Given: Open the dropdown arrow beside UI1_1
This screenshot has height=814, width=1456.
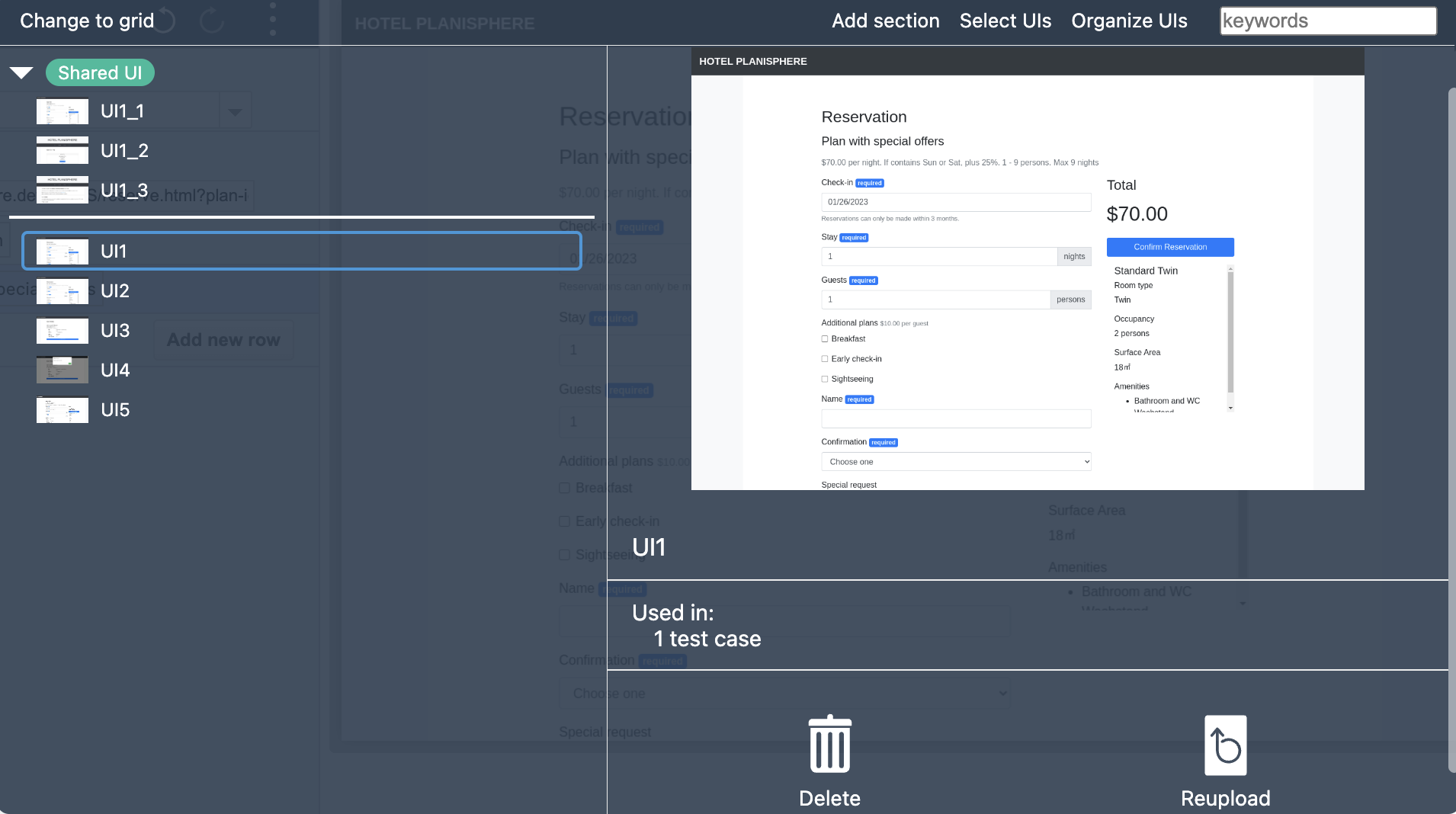Looking at the screenshot, I should click(x=235, y=112).
